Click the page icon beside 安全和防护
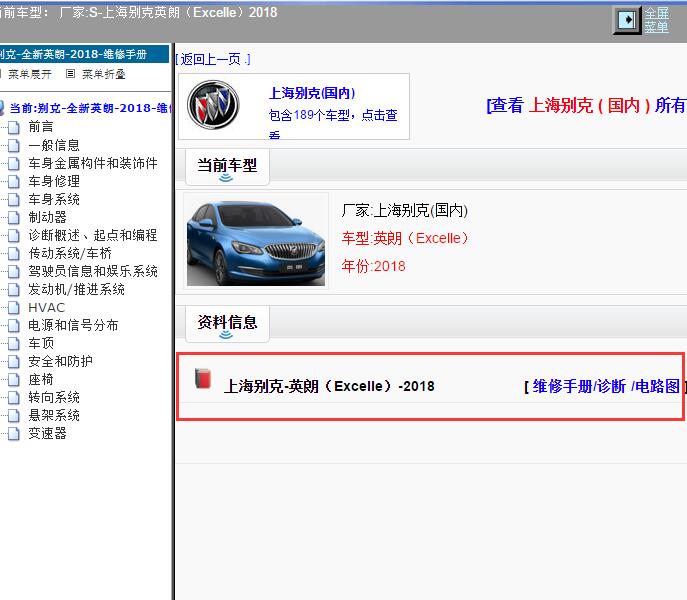Viewport: 687px width, 600px height. [14, 362]
